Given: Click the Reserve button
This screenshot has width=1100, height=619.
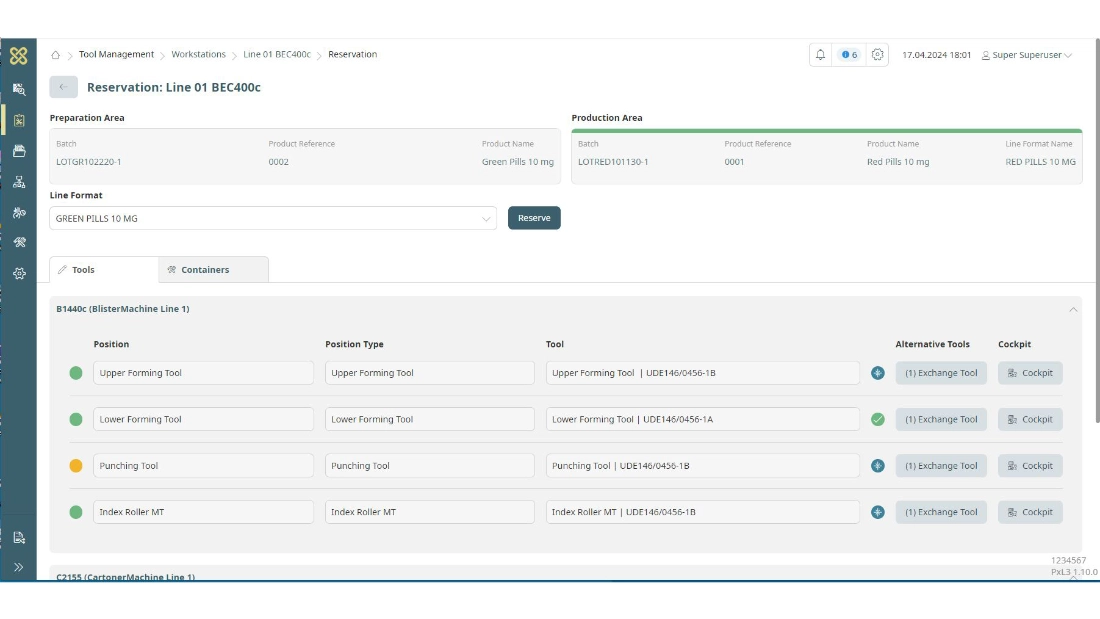Looking at the screenshot, I should point(534,217).
